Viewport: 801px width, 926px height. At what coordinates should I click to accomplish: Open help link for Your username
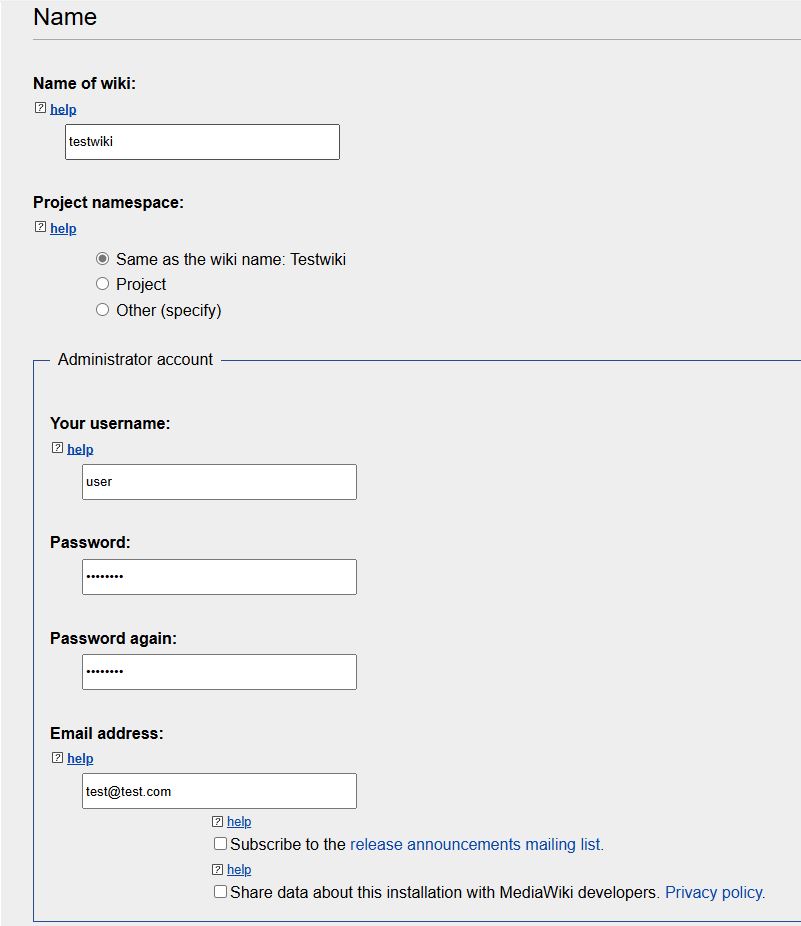tap(80, 449)
